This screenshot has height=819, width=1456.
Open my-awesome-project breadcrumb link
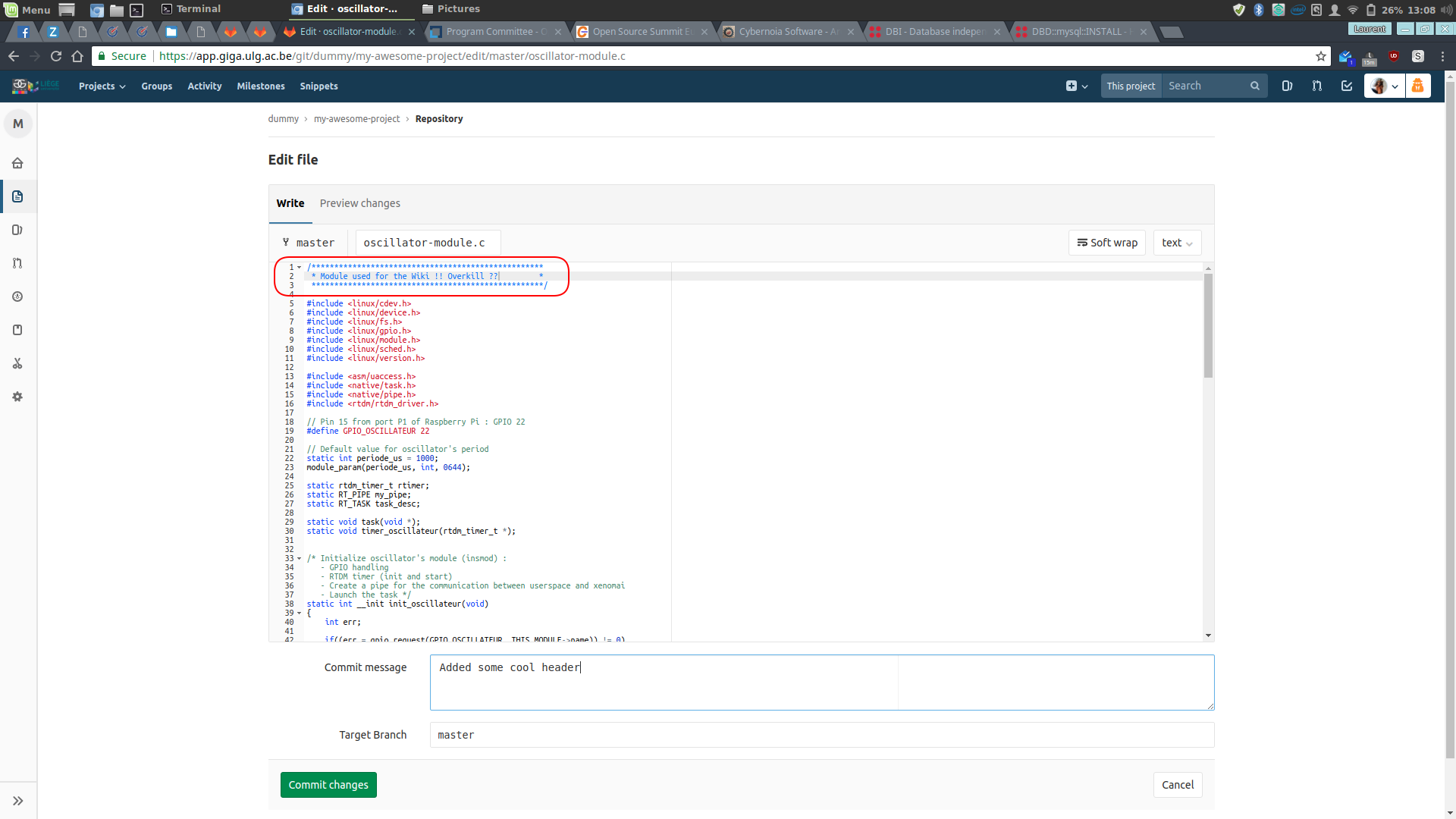point(356,118)
